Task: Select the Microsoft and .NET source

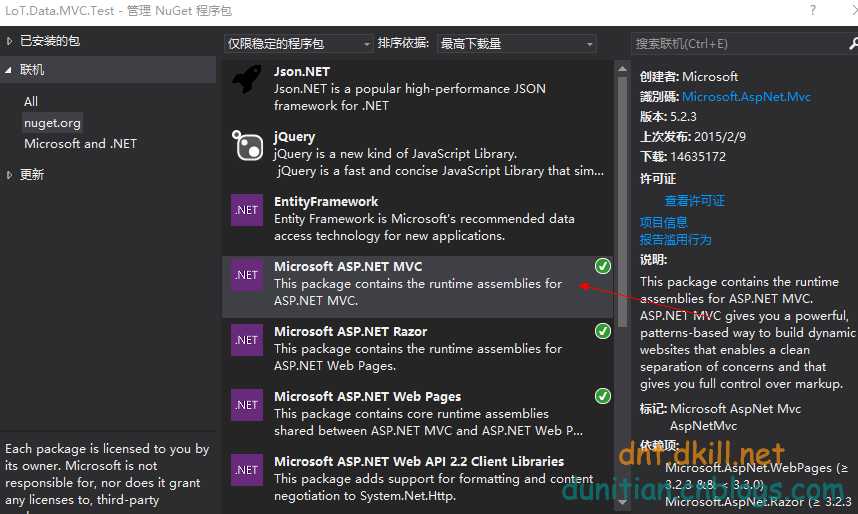Action: (80, 143)
